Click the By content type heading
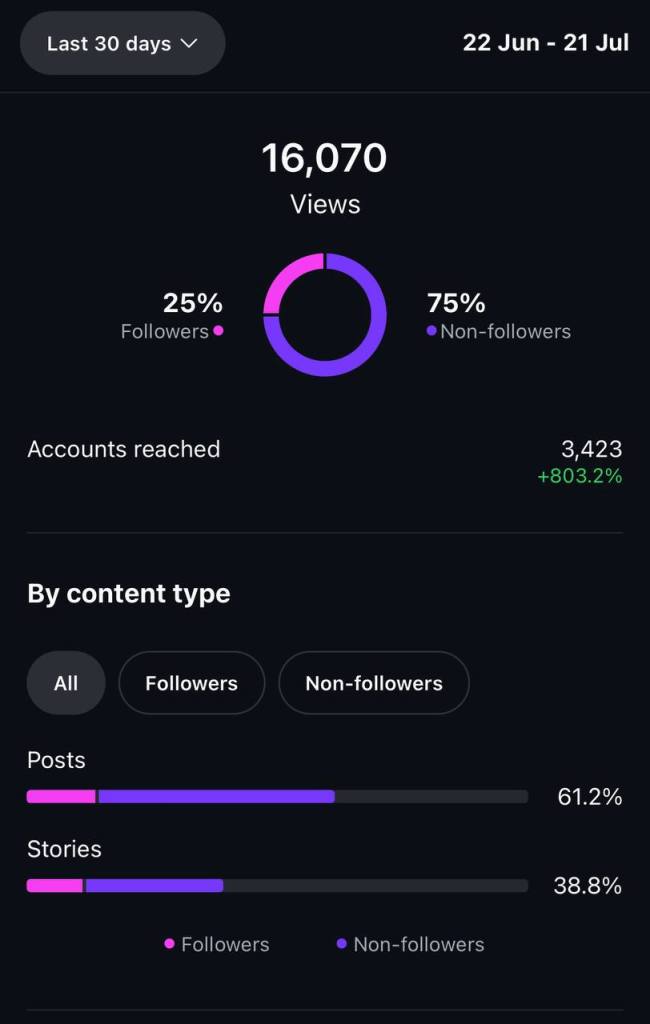This screenshot has width=650, height=1024. [129, 594]
